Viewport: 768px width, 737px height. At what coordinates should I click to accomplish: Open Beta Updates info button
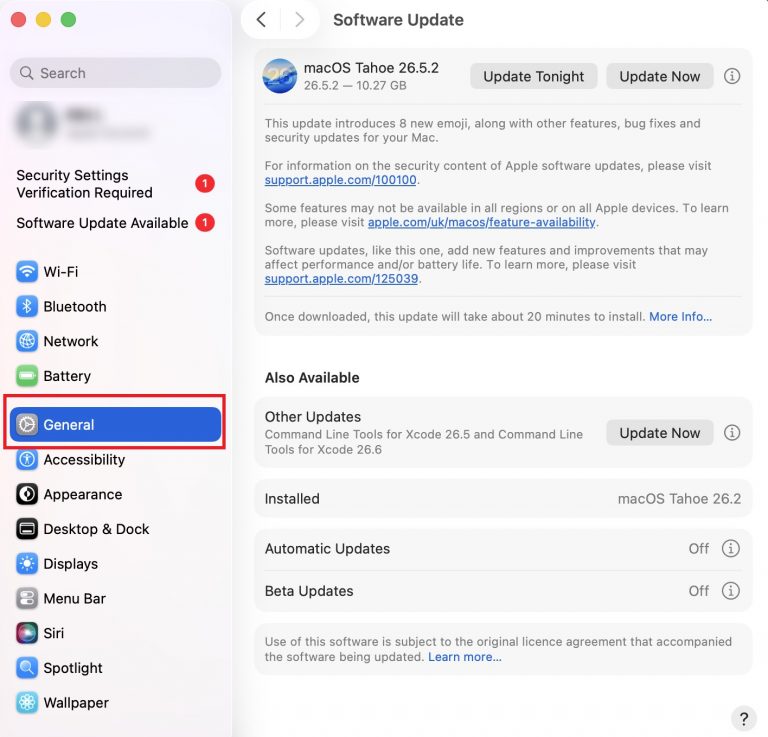tap(730, 591)
